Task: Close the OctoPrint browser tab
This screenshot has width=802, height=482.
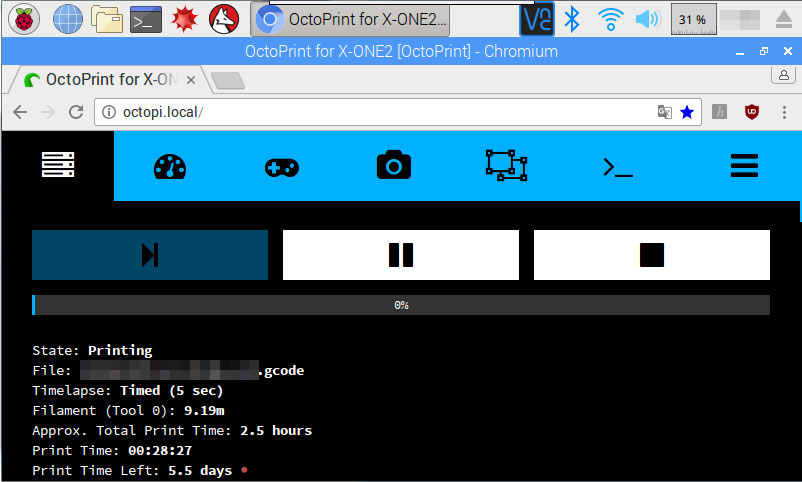Action: [x=191, y=80]
